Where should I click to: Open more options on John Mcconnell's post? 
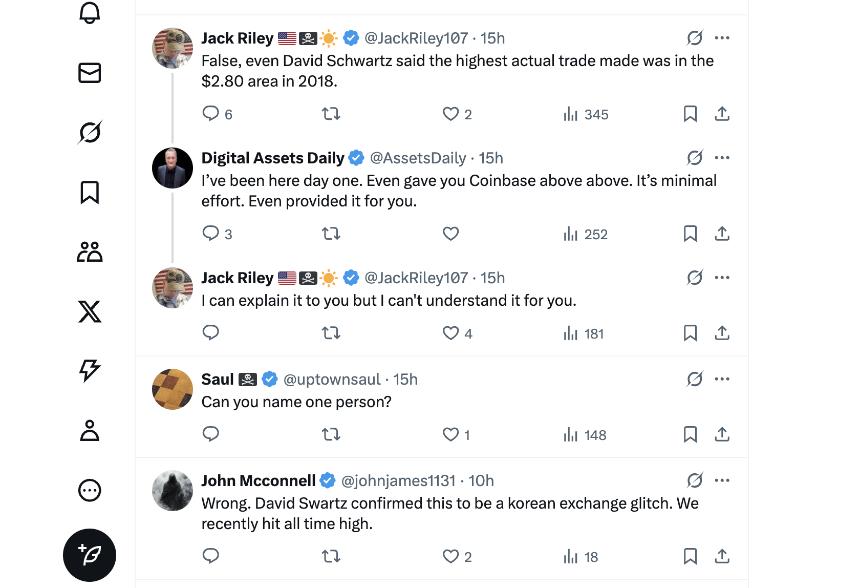point(722,480)
